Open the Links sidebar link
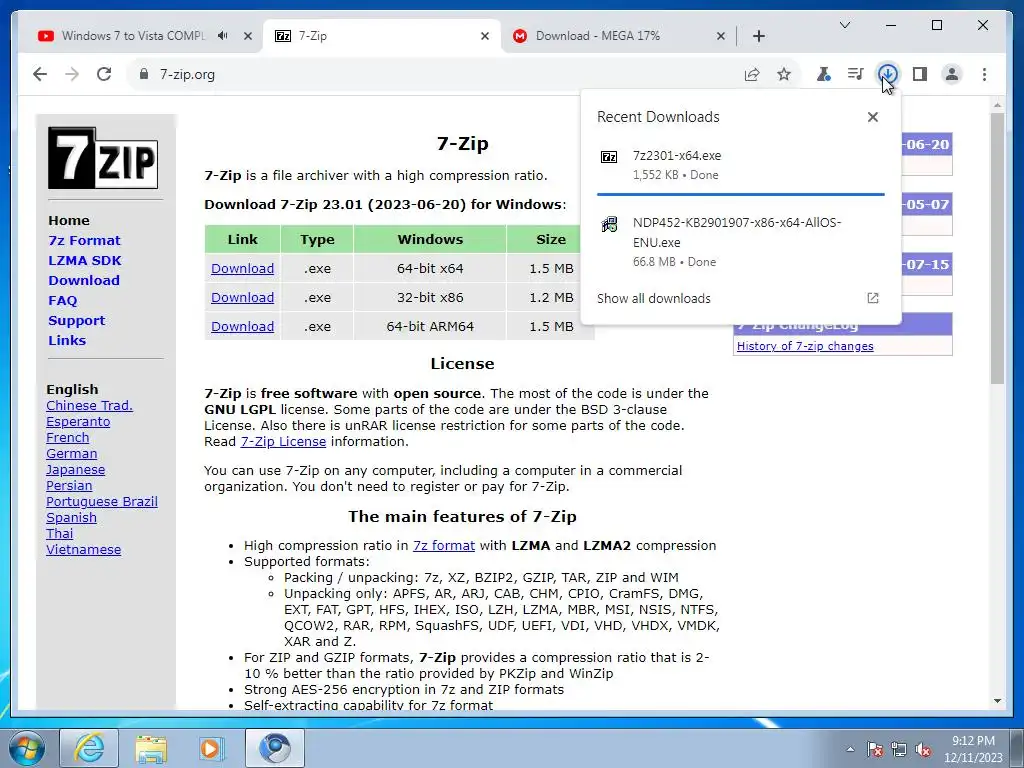 point(67,340)
